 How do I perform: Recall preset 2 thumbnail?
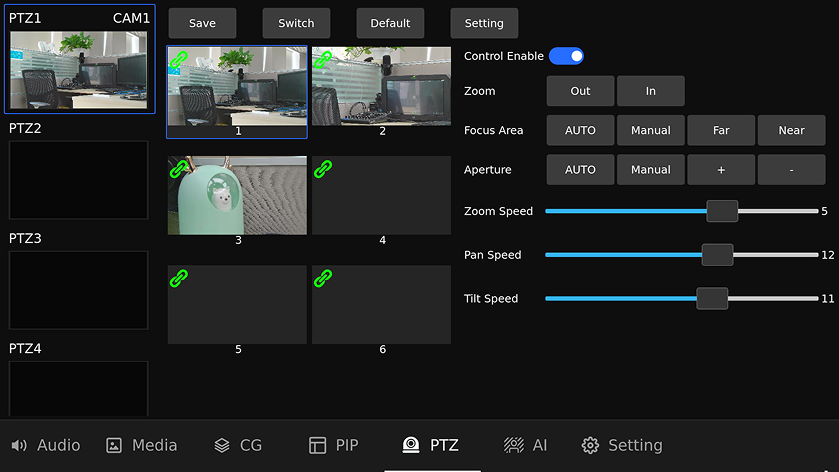coord(382,87)
